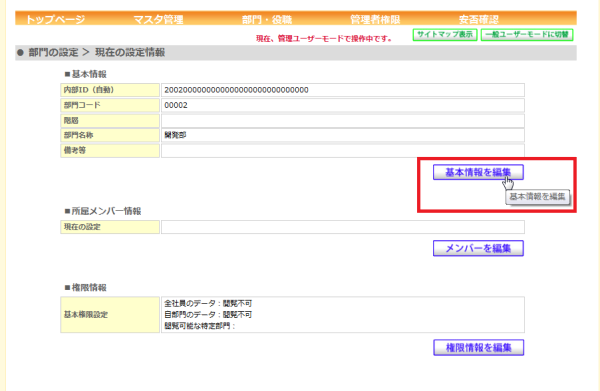The image size is (600, 391).
Task: Click the メンバーを編集 button
Action: [478, 248]
